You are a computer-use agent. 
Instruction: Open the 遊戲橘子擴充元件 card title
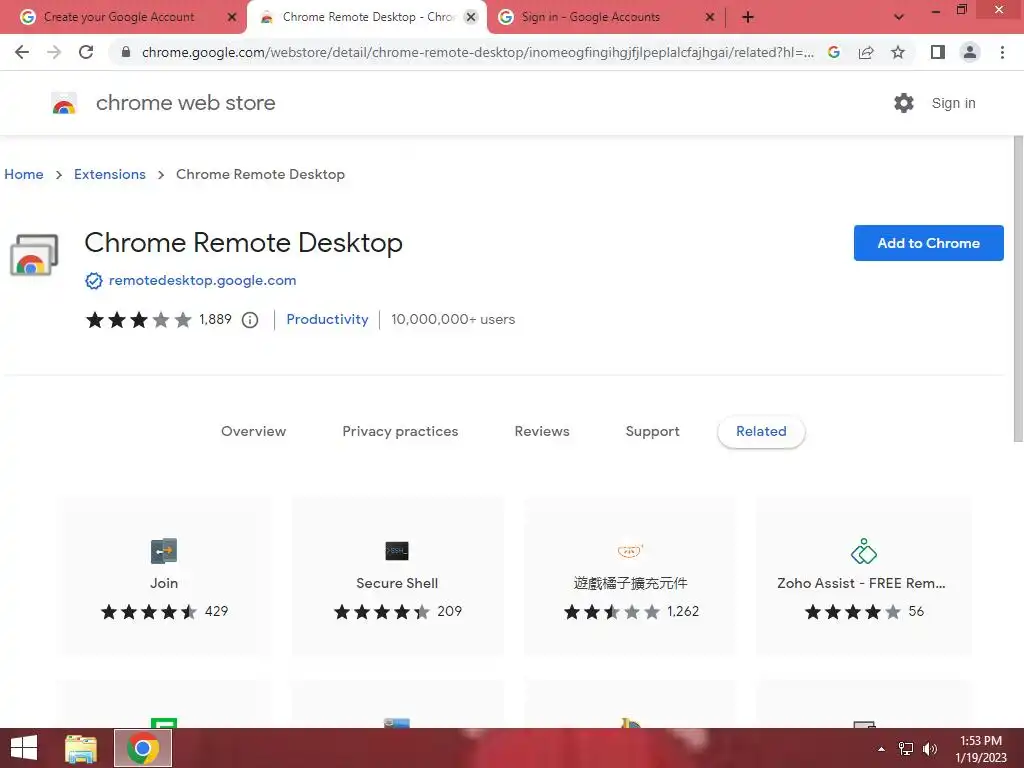pyautogui.click(x=630, y=583)
